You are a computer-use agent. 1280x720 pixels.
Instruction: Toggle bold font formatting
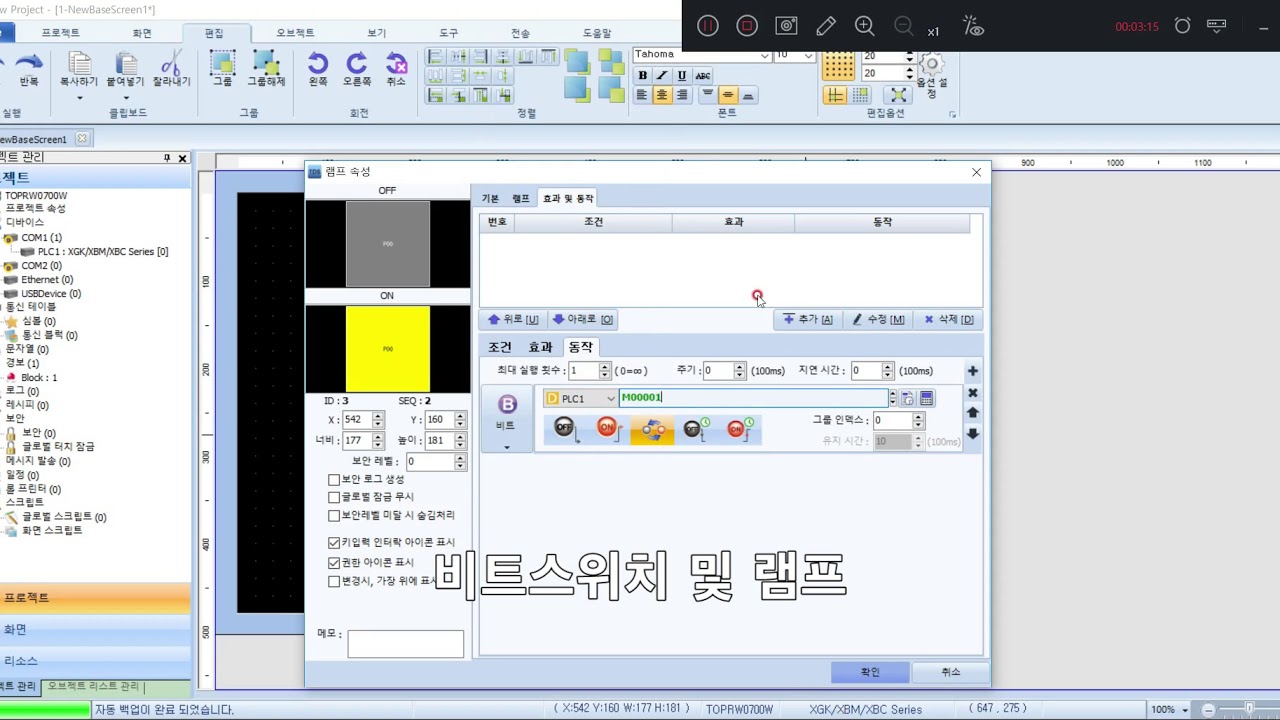tap(642, 75)
